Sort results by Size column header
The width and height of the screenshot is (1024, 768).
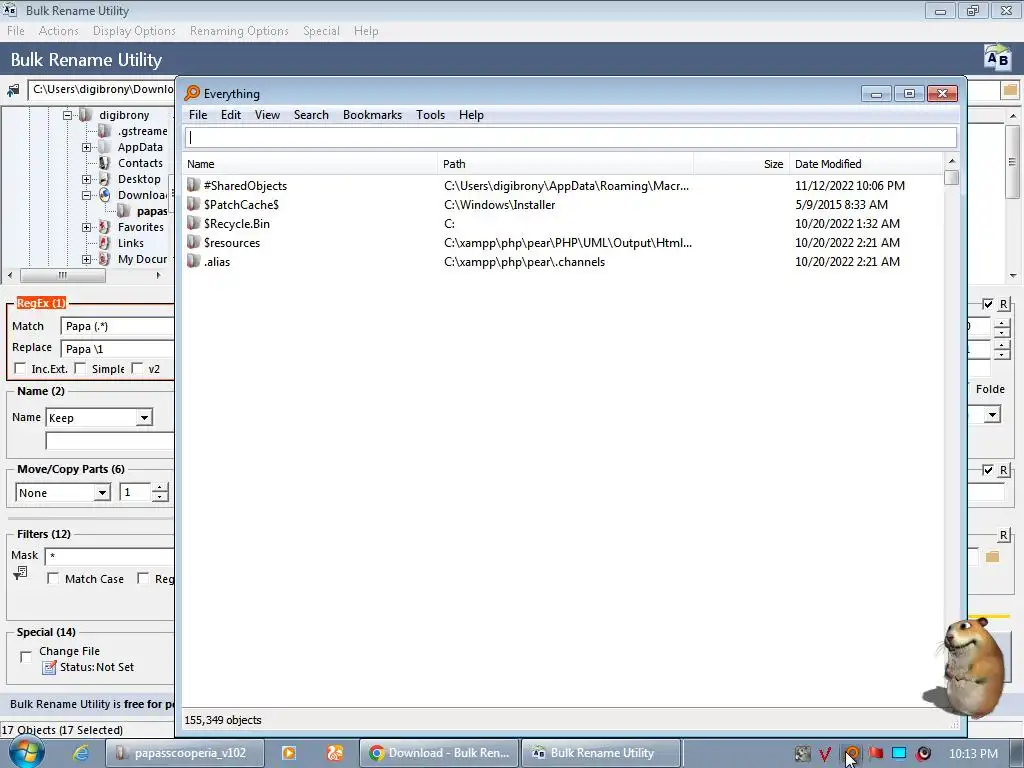point(741,164)
